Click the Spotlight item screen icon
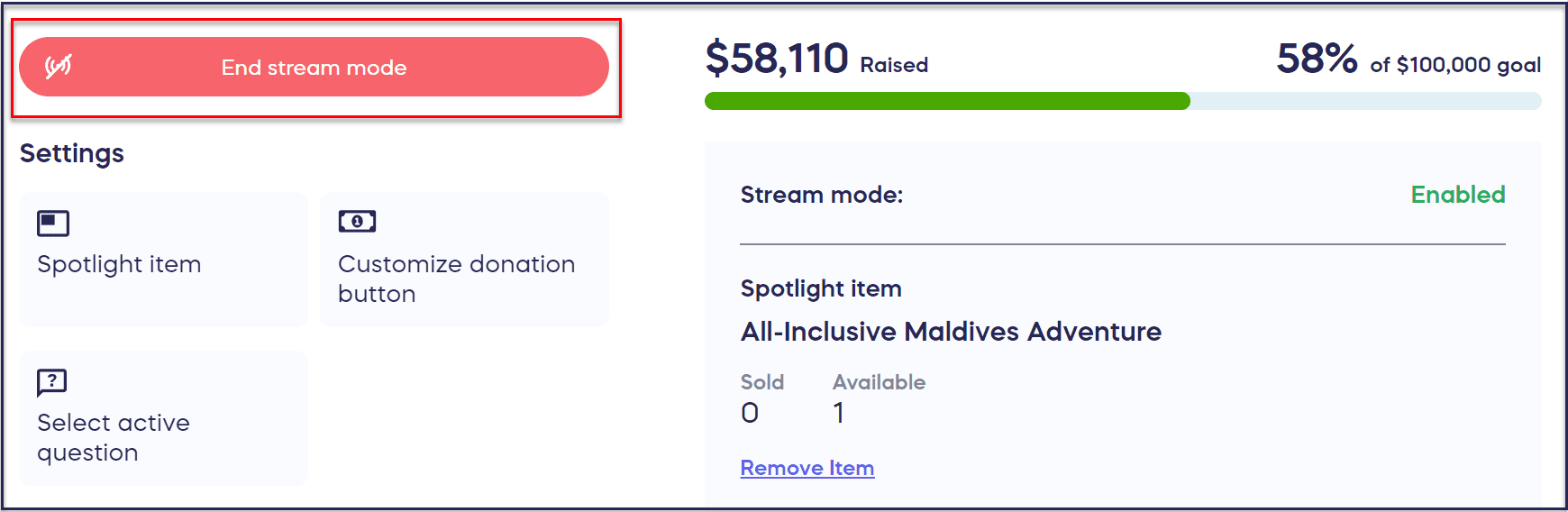This screenshot has height=512, width=1568. [x=53, y=223]
